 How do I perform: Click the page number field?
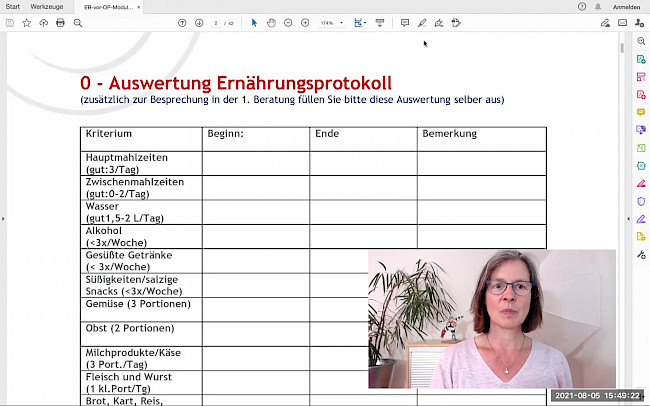216,23
